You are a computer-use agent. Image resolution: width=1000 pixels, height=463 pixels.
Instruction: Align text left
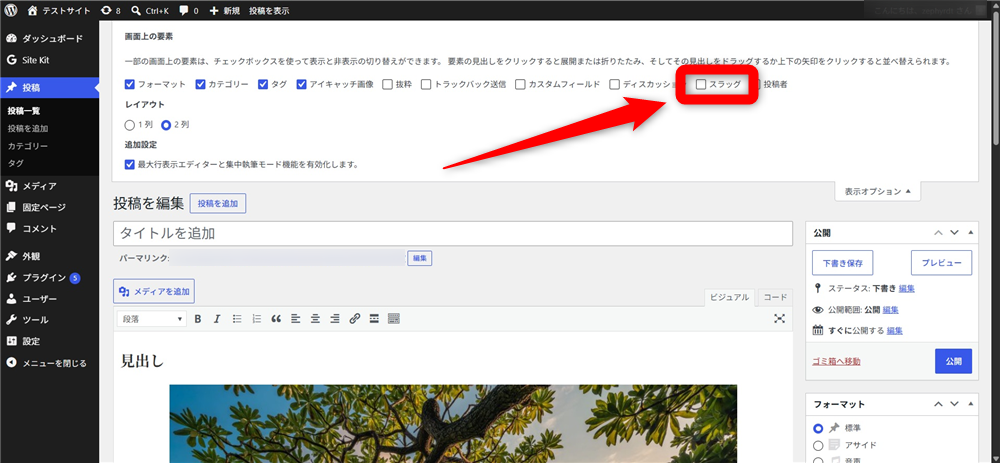pos(295,318)
